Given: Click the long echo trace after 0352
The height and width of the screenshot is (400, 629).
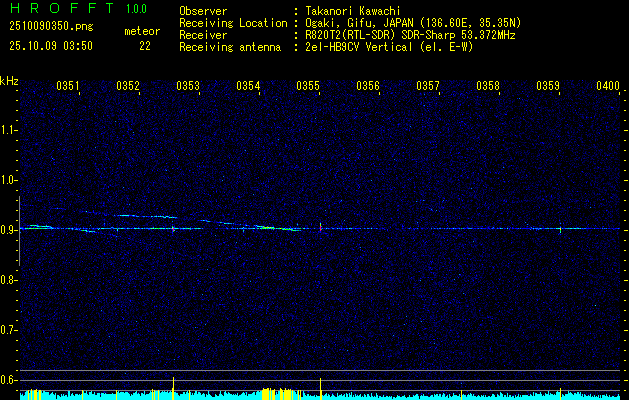Looking at the screenshot, I should tap(145, 216).
